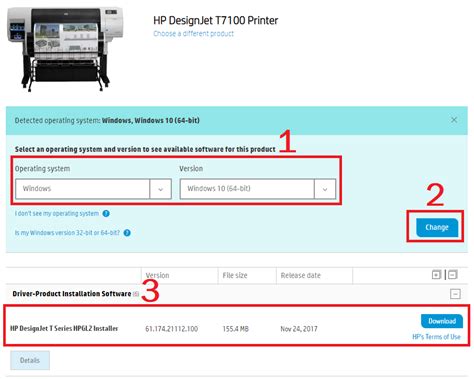Open the Version dropdown showing Windows 10 (64-bit)
Screen dimensions: 474x379
(258, 189)
